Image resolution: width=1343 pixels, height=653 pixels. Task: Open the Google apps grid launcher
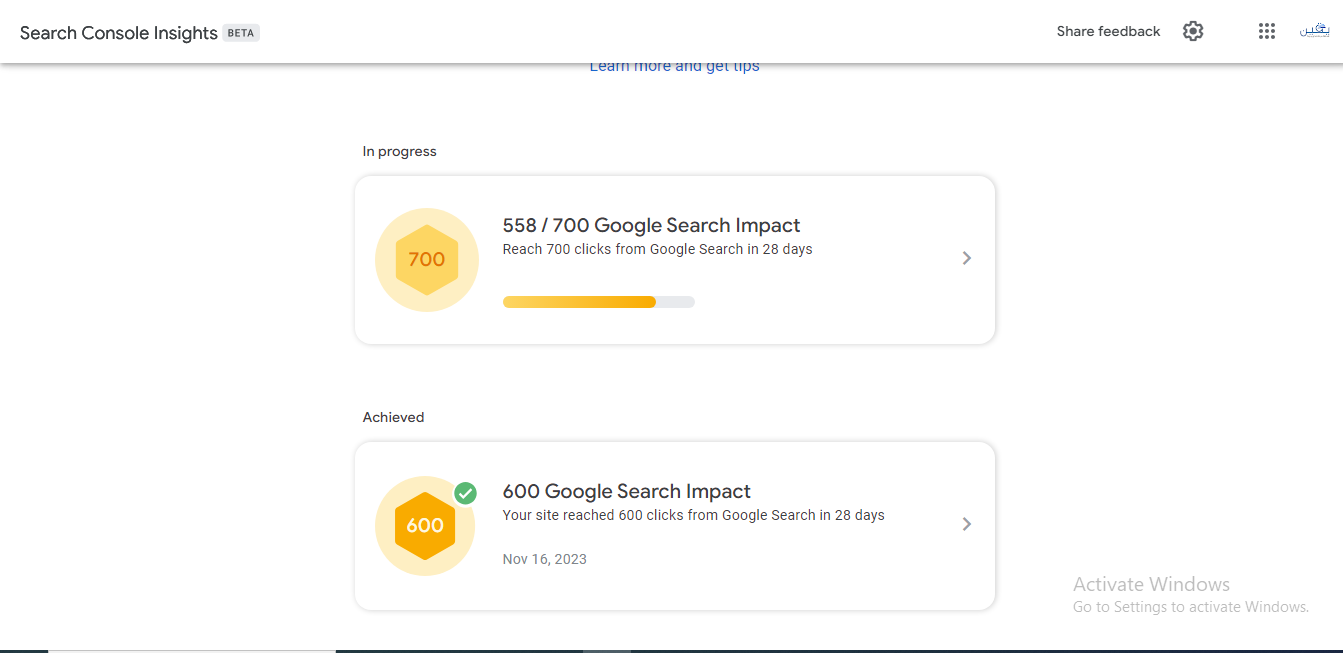pyautogui.click(x=1267, y=31)
